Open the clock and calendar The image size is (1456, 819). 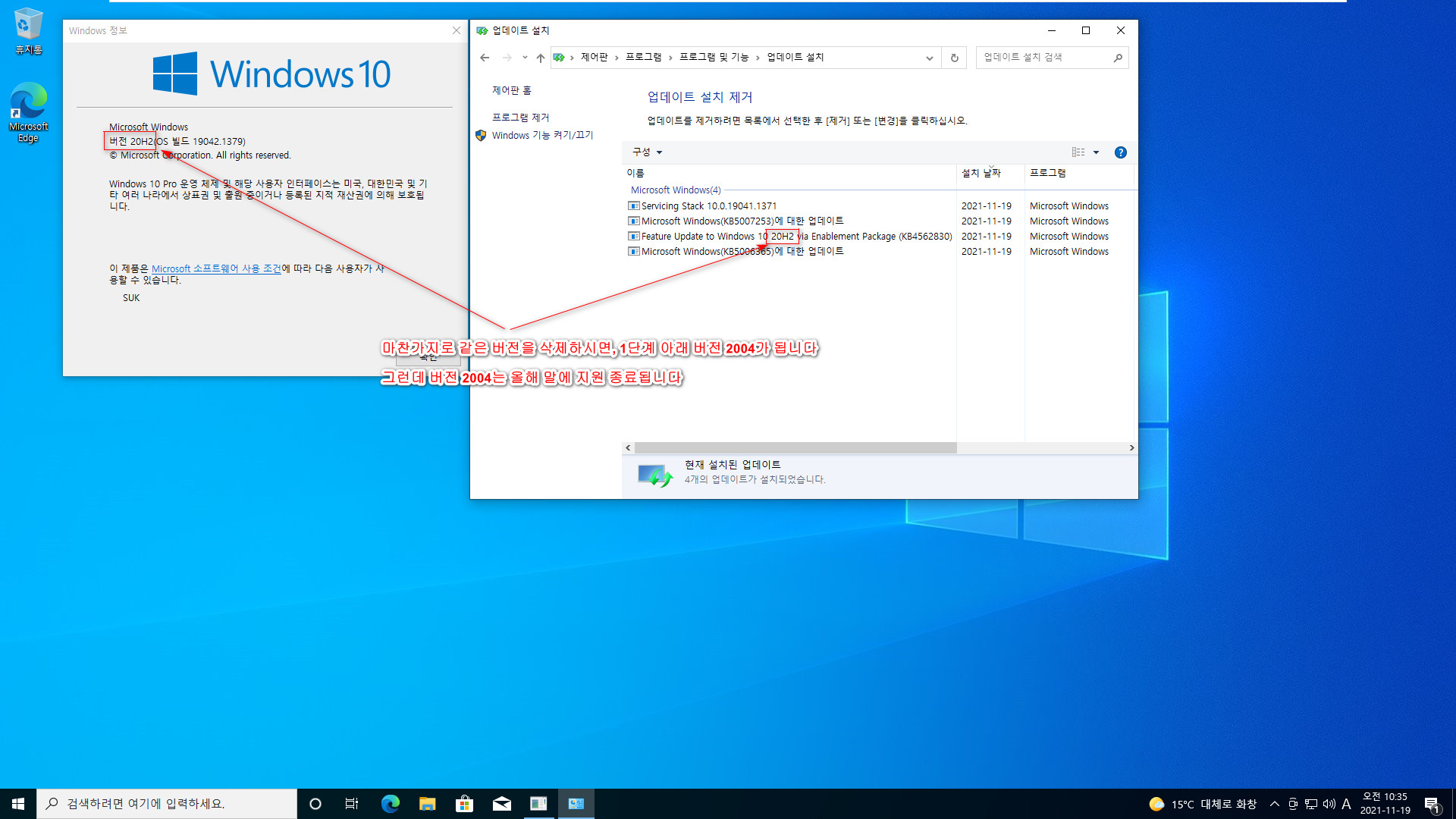point(1385,804)
